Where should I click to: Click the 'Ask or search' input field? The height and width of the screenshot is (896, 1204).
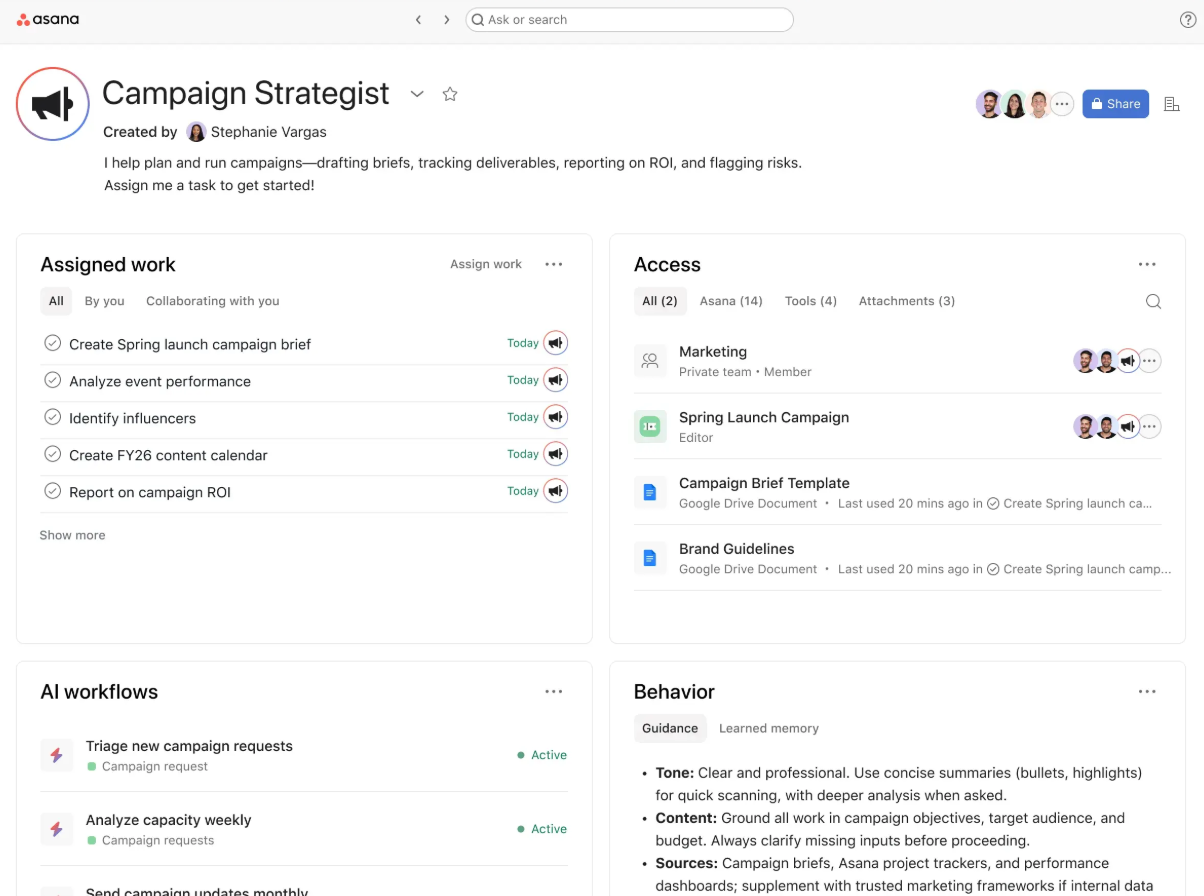629,19
